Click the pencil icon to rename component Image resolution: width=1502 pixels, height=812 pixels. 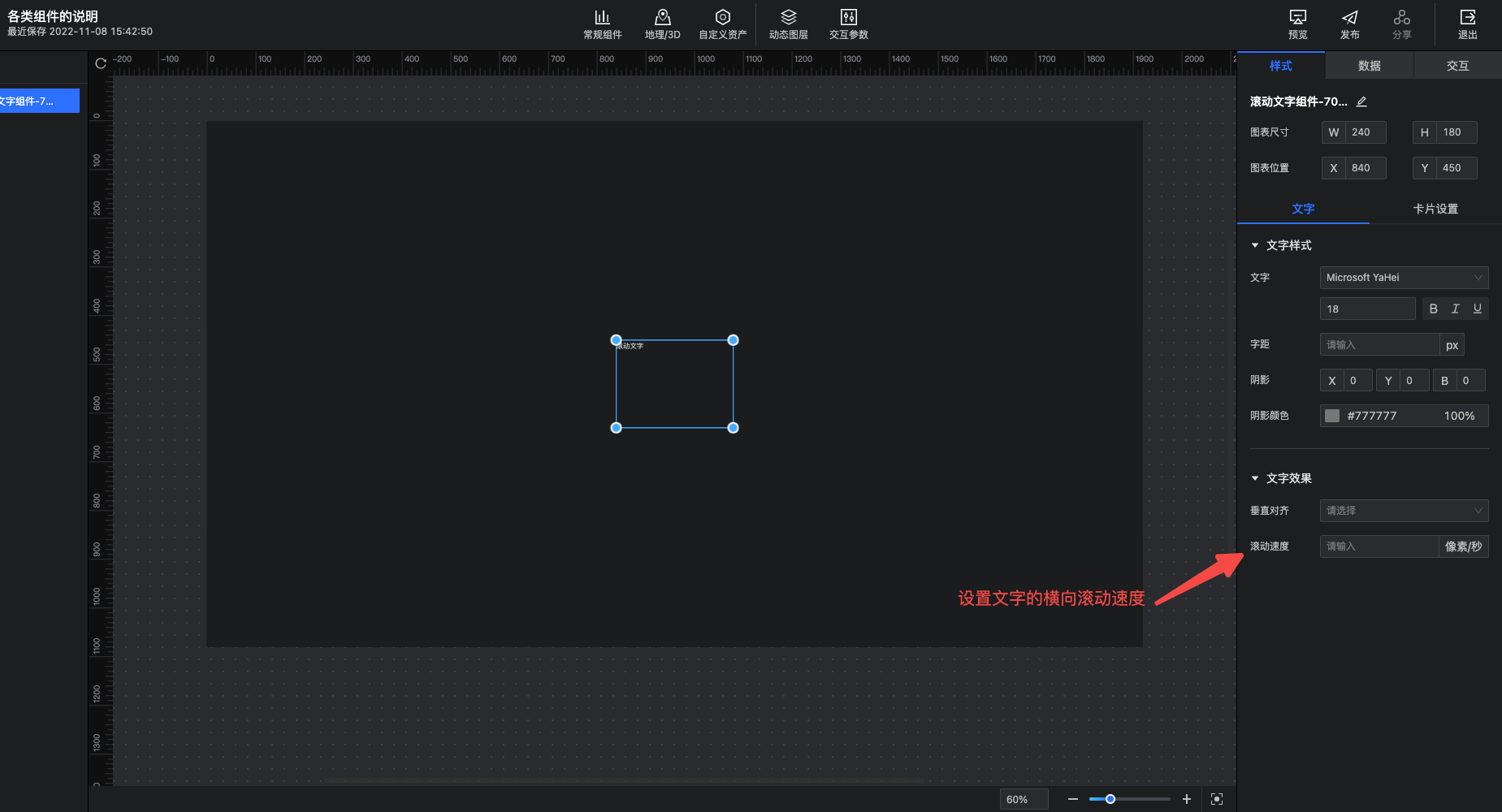point(1361,101)
